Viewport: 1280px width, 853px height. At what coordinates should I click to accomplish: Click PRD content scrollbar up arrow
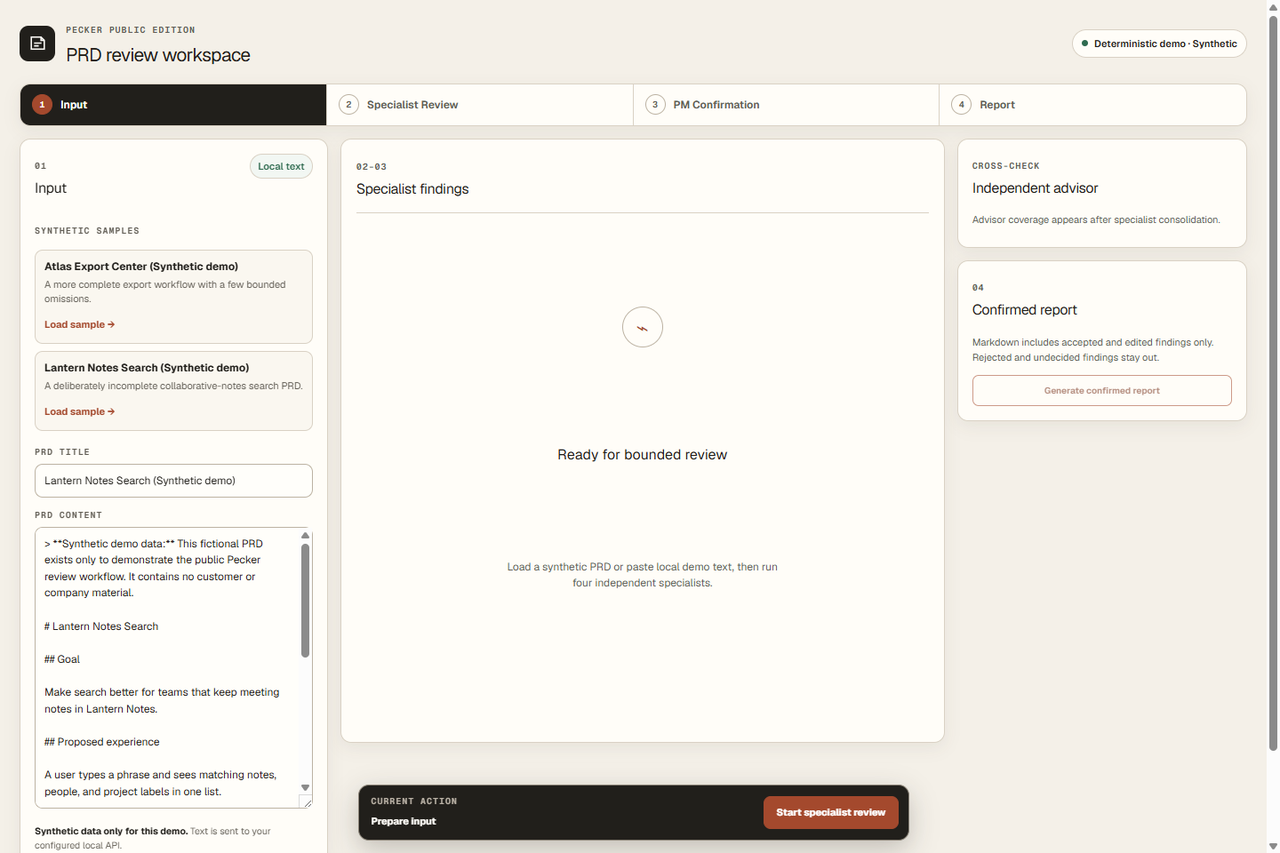click(305, 536)
